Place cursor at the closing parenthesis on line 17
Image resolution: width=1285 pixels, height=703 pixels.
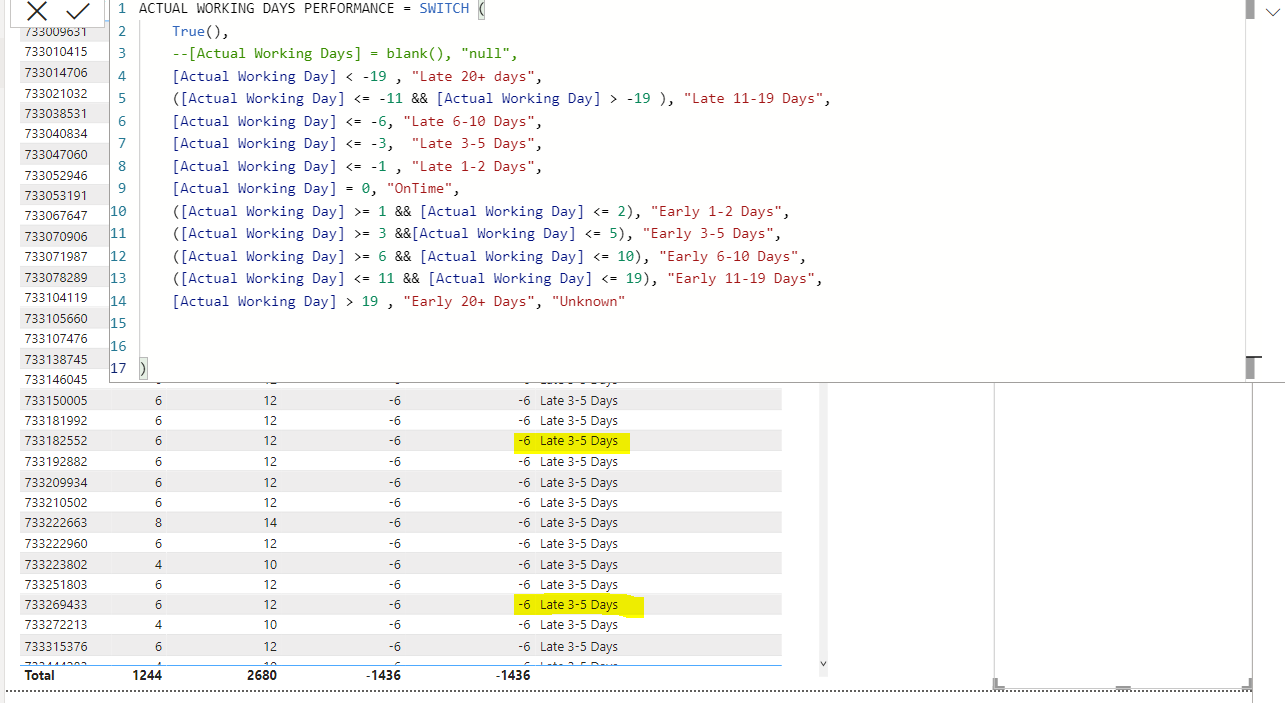143,368
